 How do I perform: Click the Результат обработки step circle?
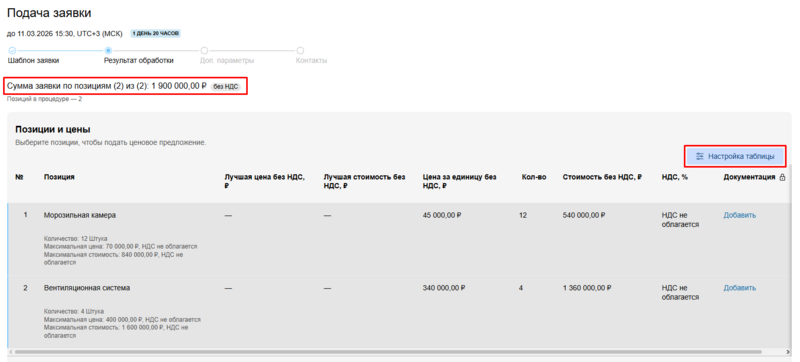tap(108, 50)
